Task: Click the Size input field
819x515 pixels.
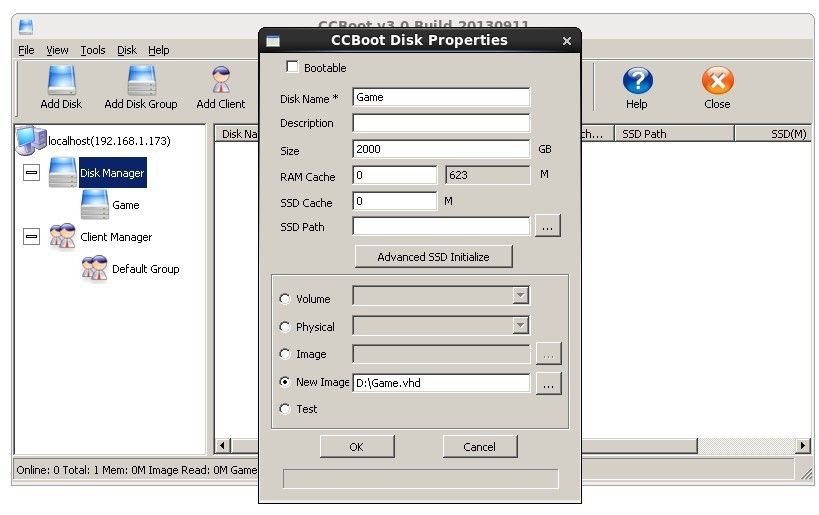Action: 441,149
